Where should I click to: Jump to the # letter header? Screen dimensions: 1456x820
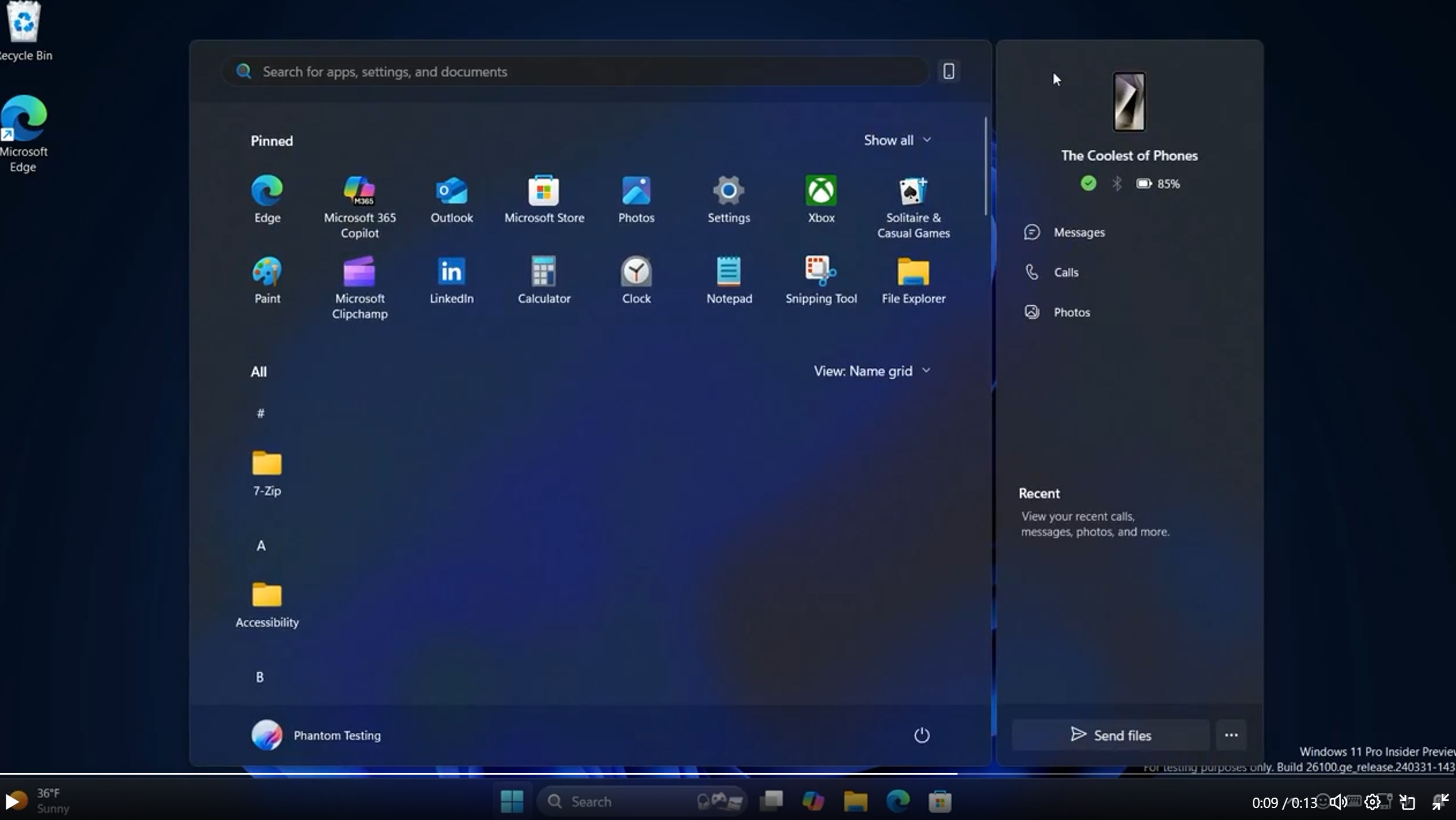tap(261, 413)
